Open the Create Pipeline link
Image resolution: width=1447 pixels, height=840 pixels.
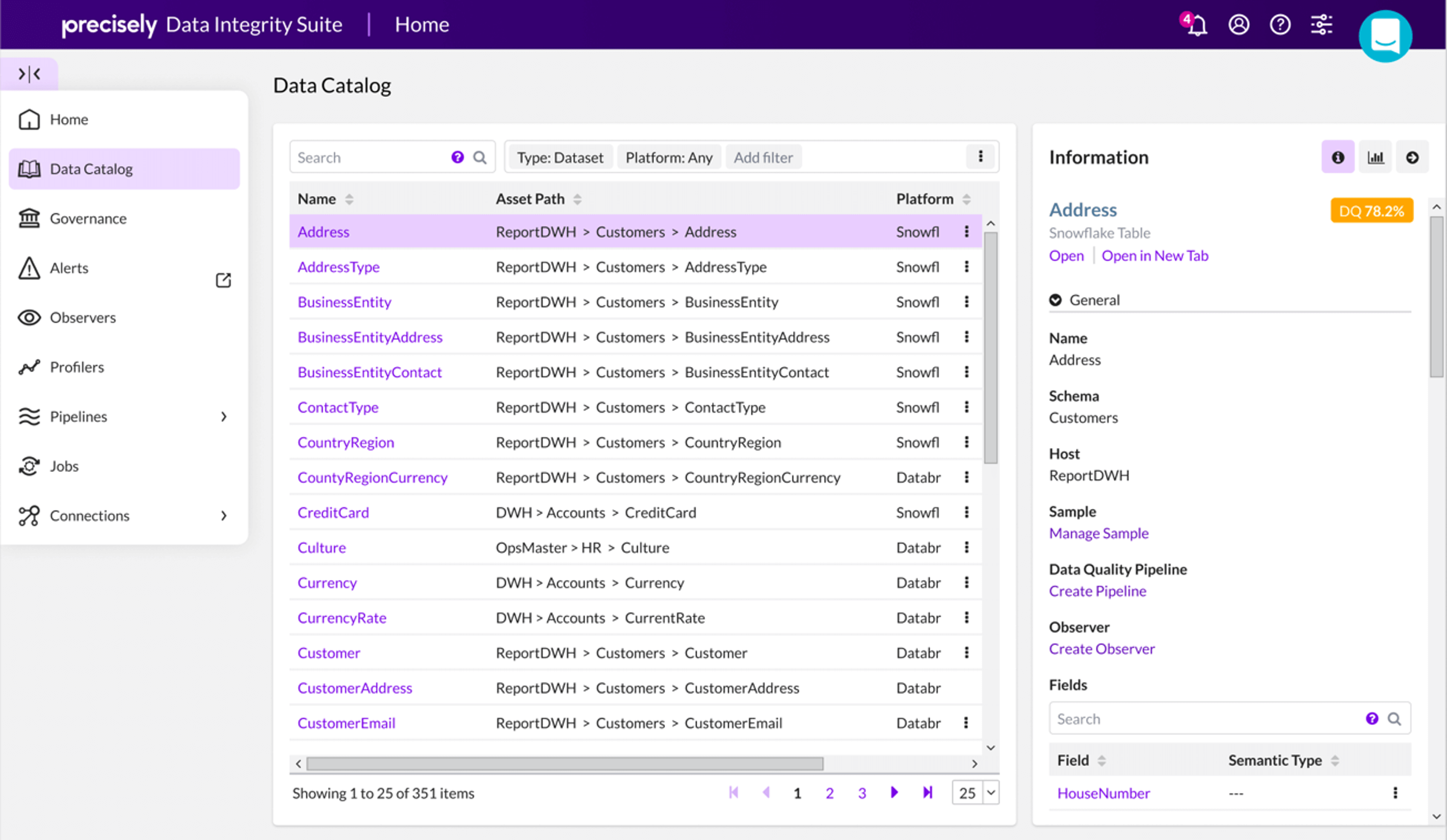[1097, 590]
